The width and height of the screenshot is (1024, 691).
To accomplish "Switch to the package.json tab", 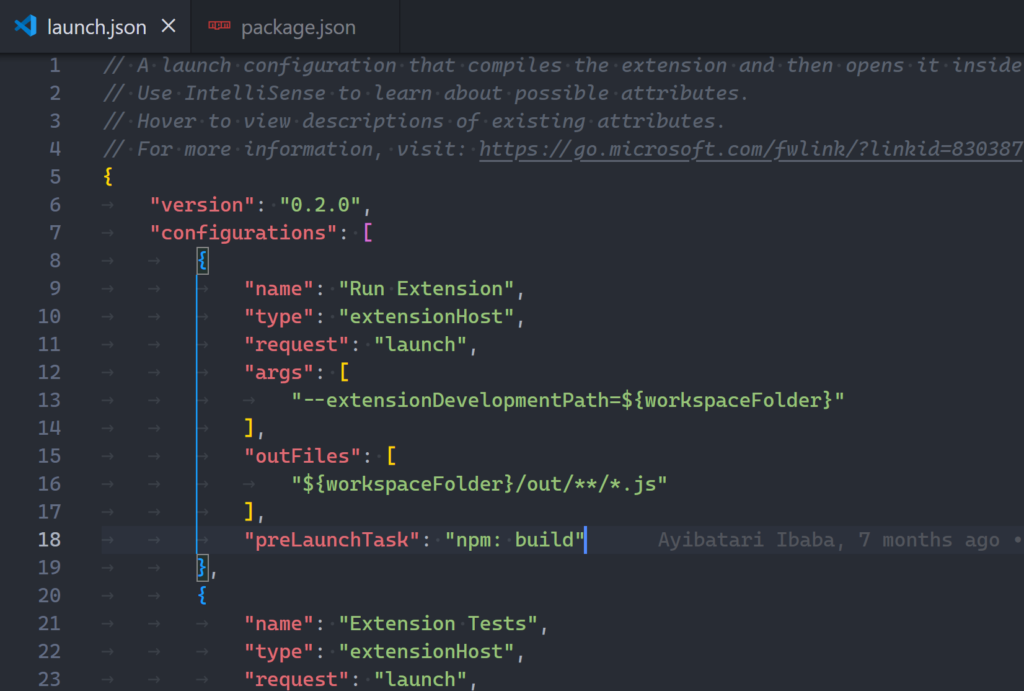I will (297, 28).
